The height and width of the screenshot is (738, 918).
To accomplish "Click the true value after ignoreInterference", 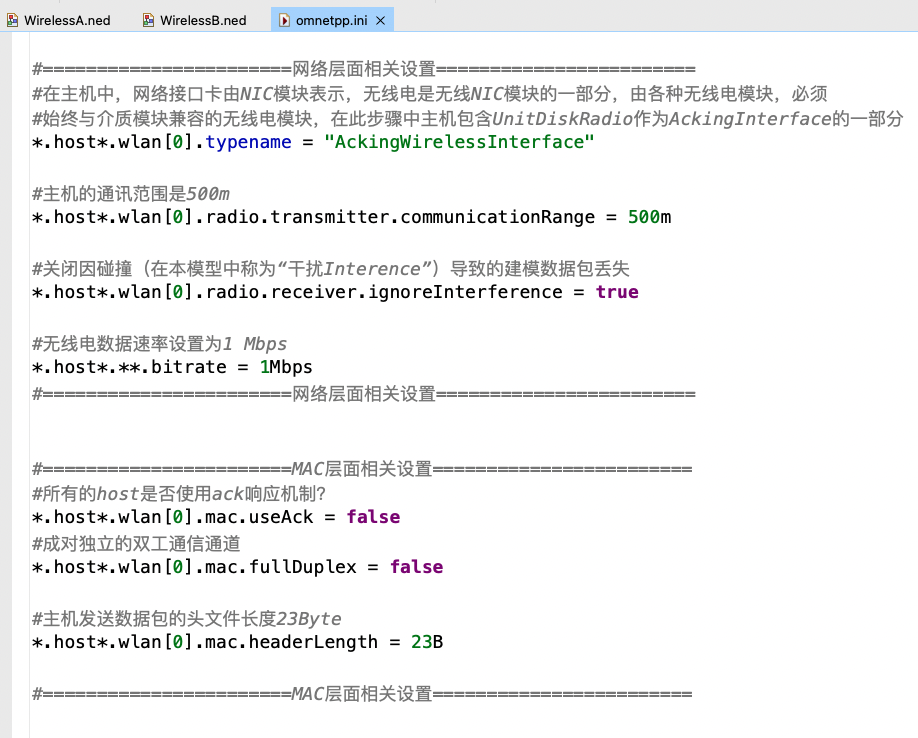I will (x=617, y=292).
